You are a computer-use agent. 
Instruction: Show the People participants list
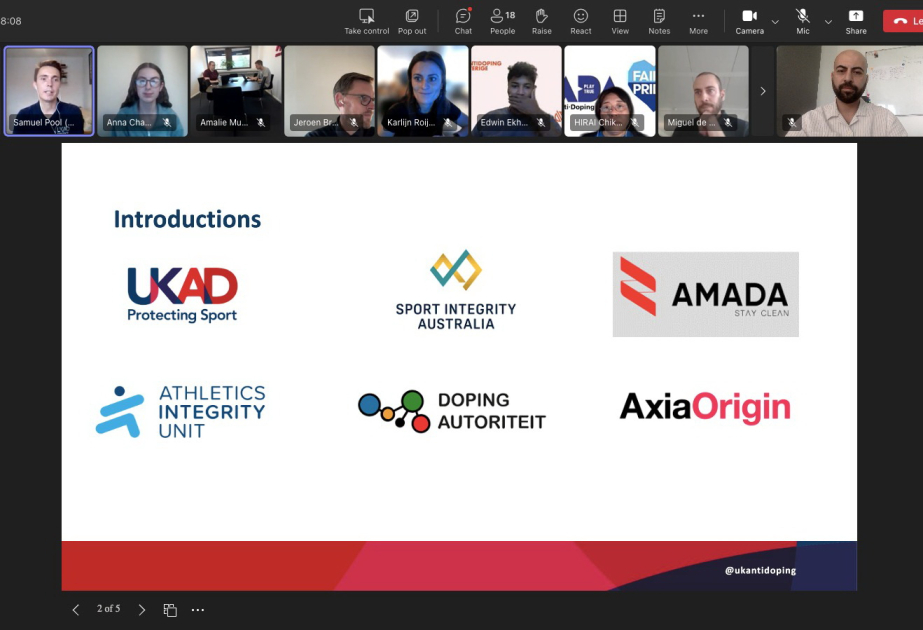503,22
